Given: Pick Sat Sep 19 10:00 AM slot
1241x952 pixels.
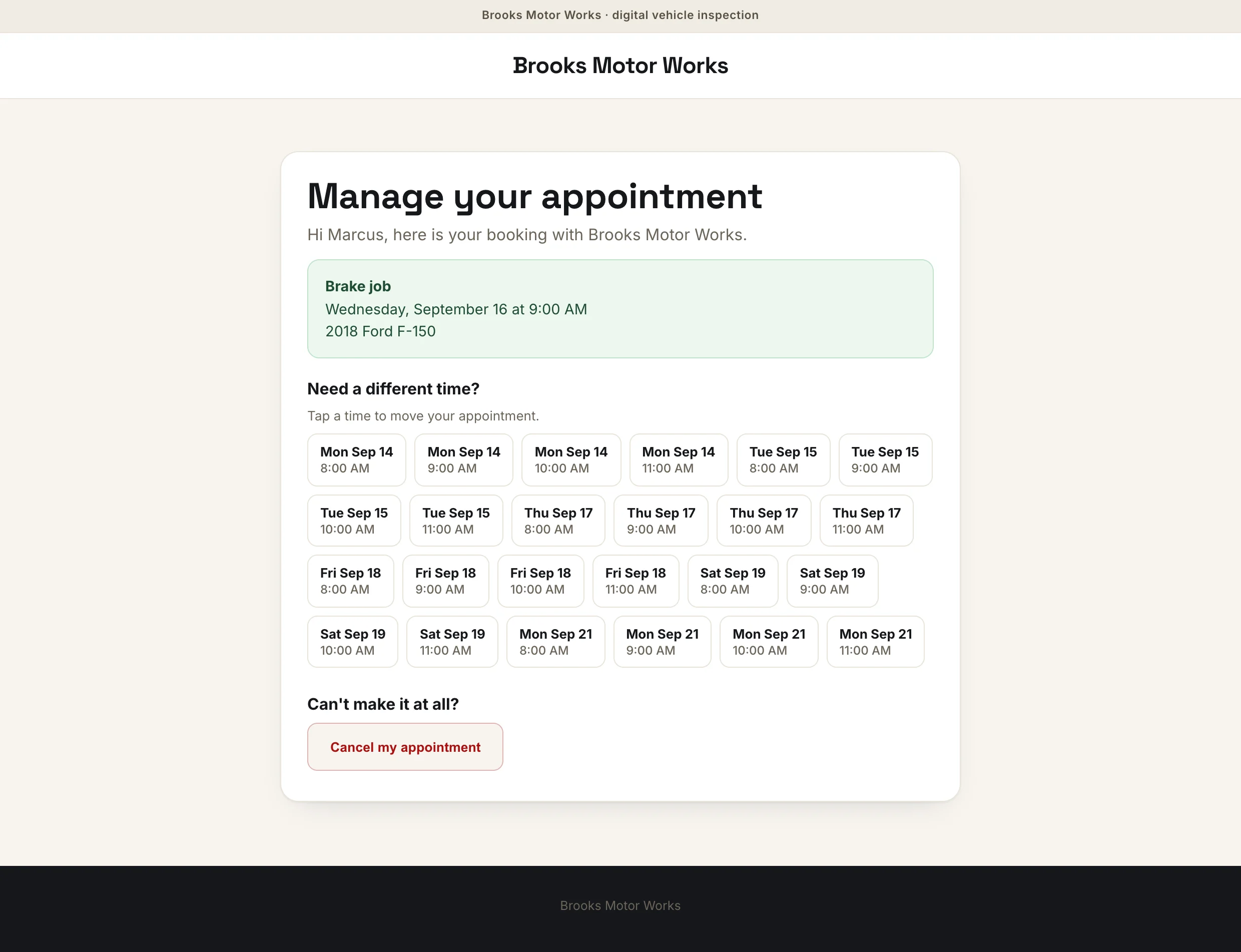Looking at the screenshot, I should point(353,642).
